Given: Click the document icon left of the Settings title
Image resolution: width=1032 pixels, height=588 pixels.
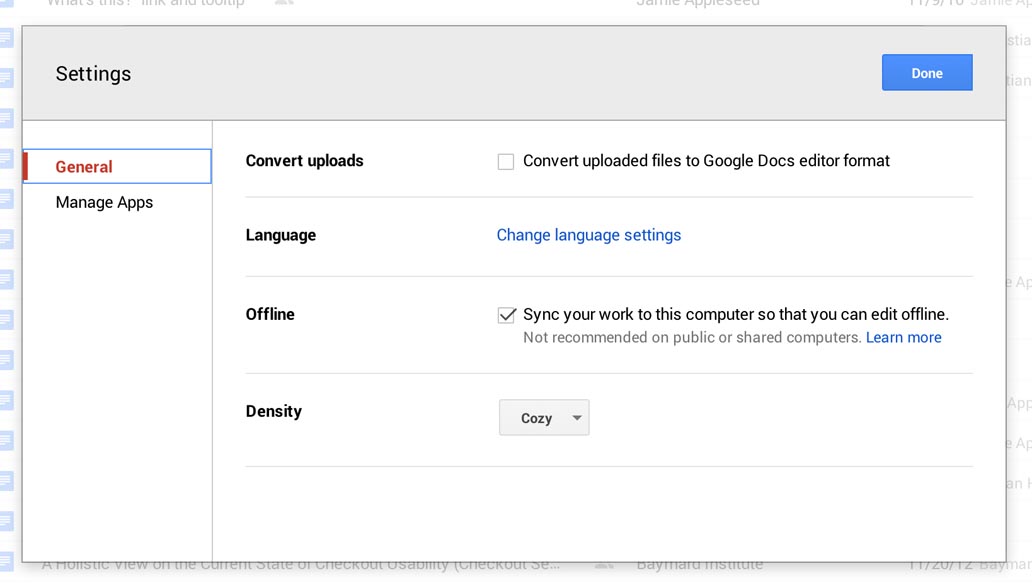Looking at the screenshot, I should click(6, 78).
